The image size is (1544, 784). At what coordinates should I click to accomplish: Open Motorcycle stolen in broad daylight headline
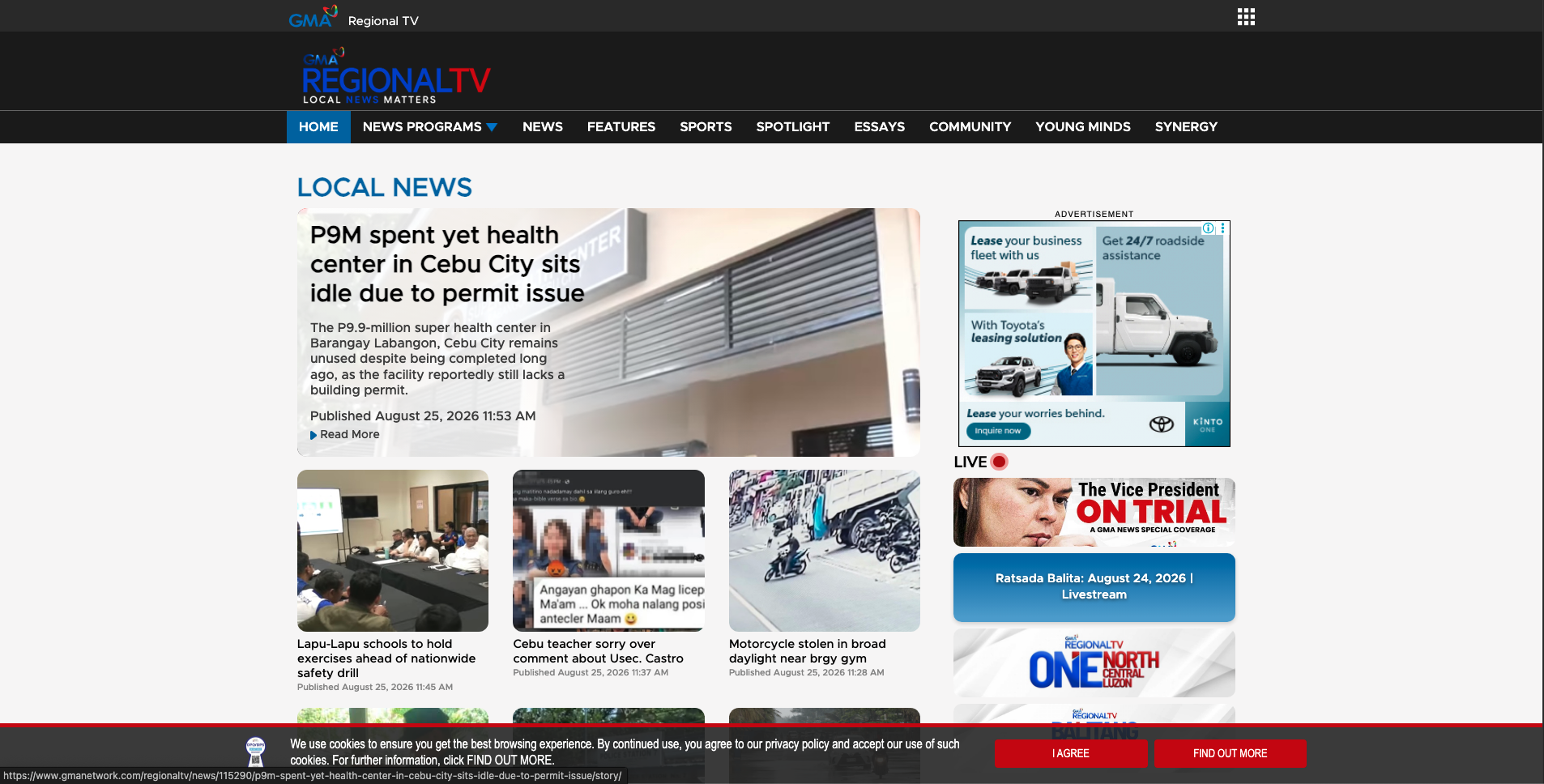(x=808, y=651)
